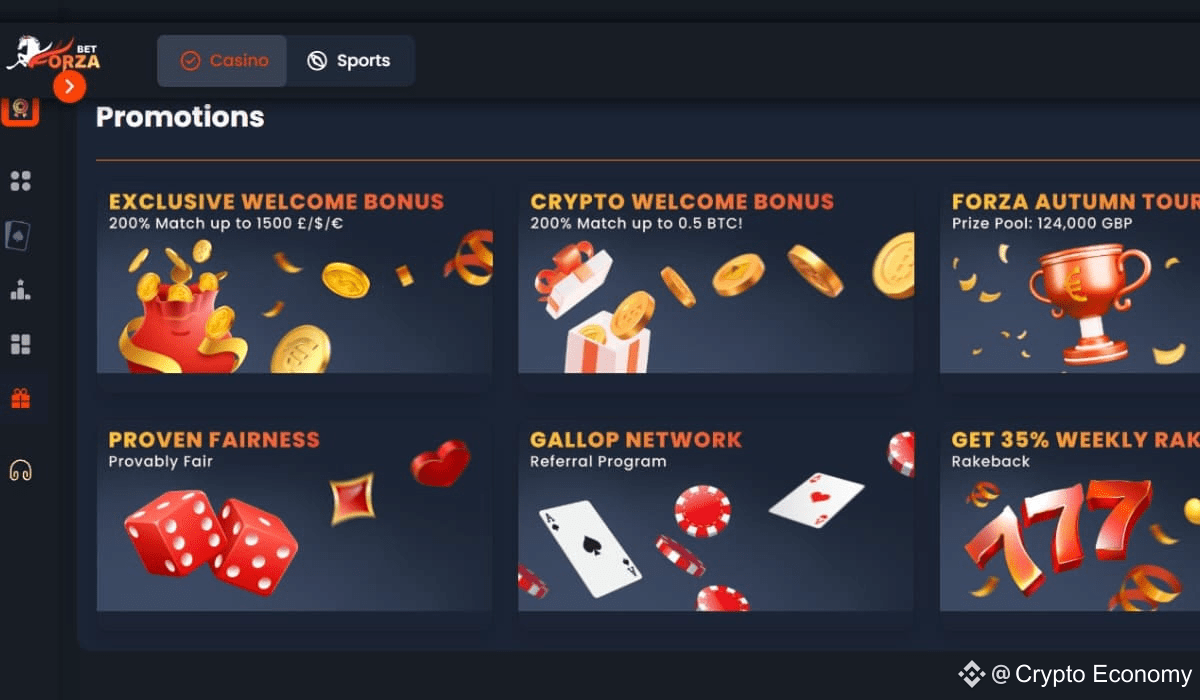Open the playing cards sidebar icon

point(19,235)
